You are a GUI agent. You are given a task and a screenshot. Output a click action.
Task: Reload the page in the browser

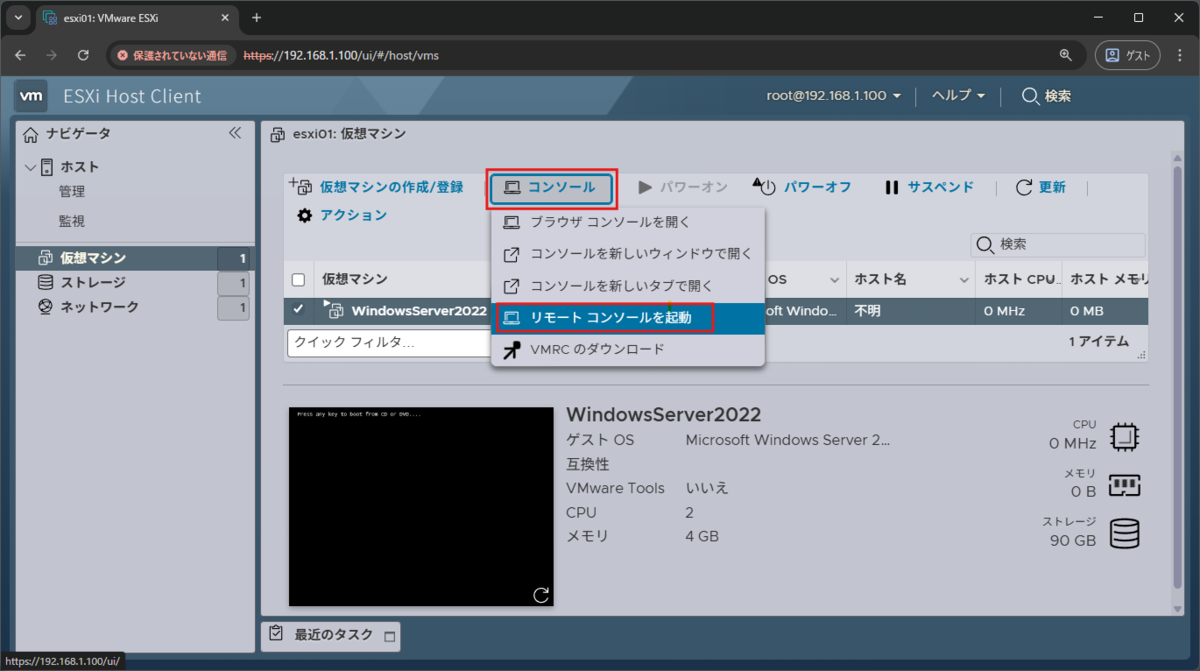point(84,55)
